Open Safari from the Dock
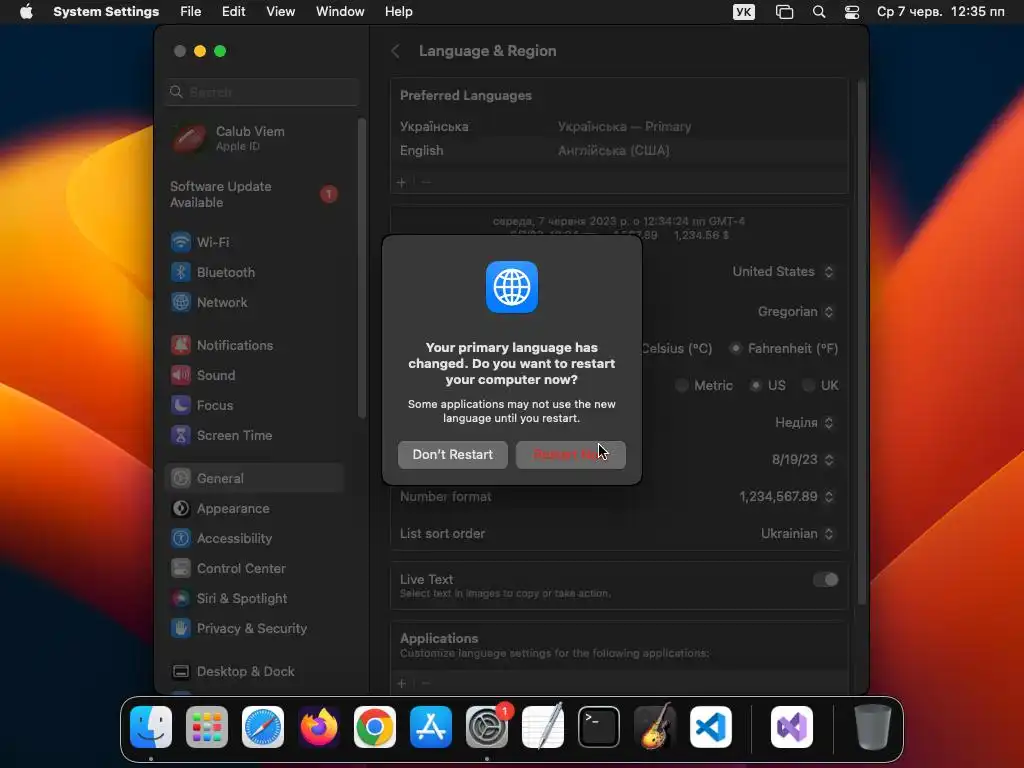This screenshot has width=1024, height=768. [x=263, y=727]
